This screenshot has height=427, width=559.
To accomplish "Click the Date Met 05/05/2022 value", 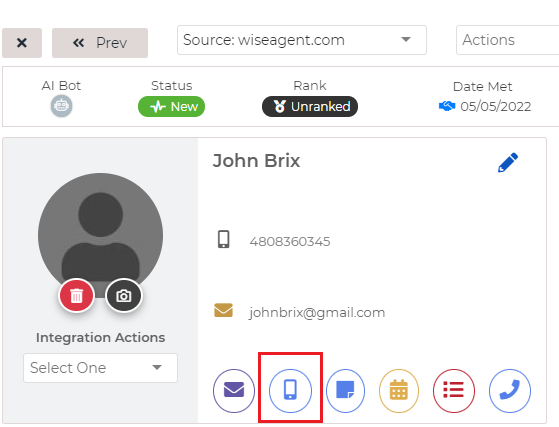I will (496, 106).
